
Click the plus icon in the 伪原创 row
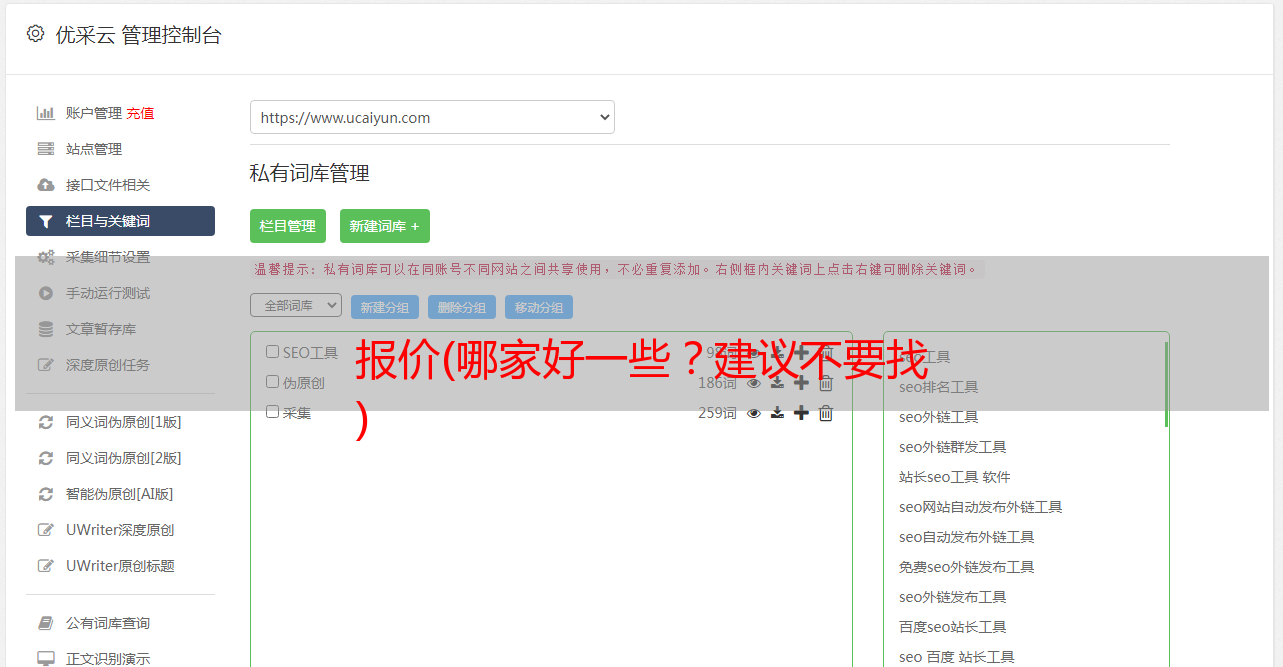801,383
